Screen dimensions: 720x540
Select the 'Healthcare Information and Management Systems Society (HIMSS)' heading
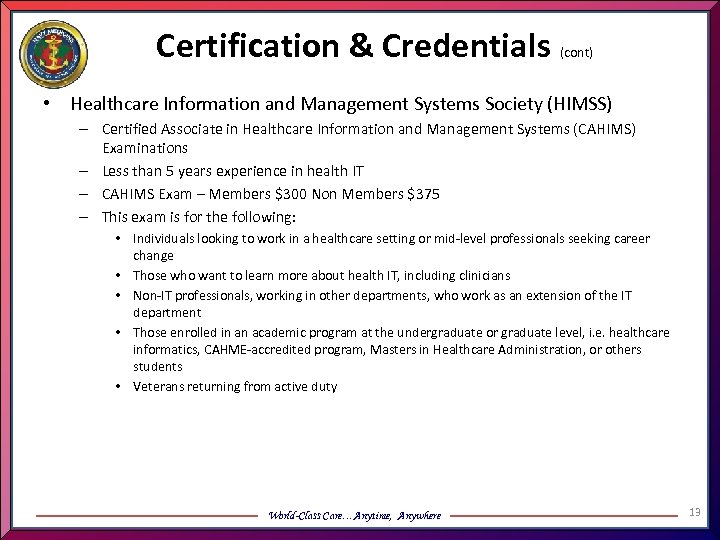341,104
